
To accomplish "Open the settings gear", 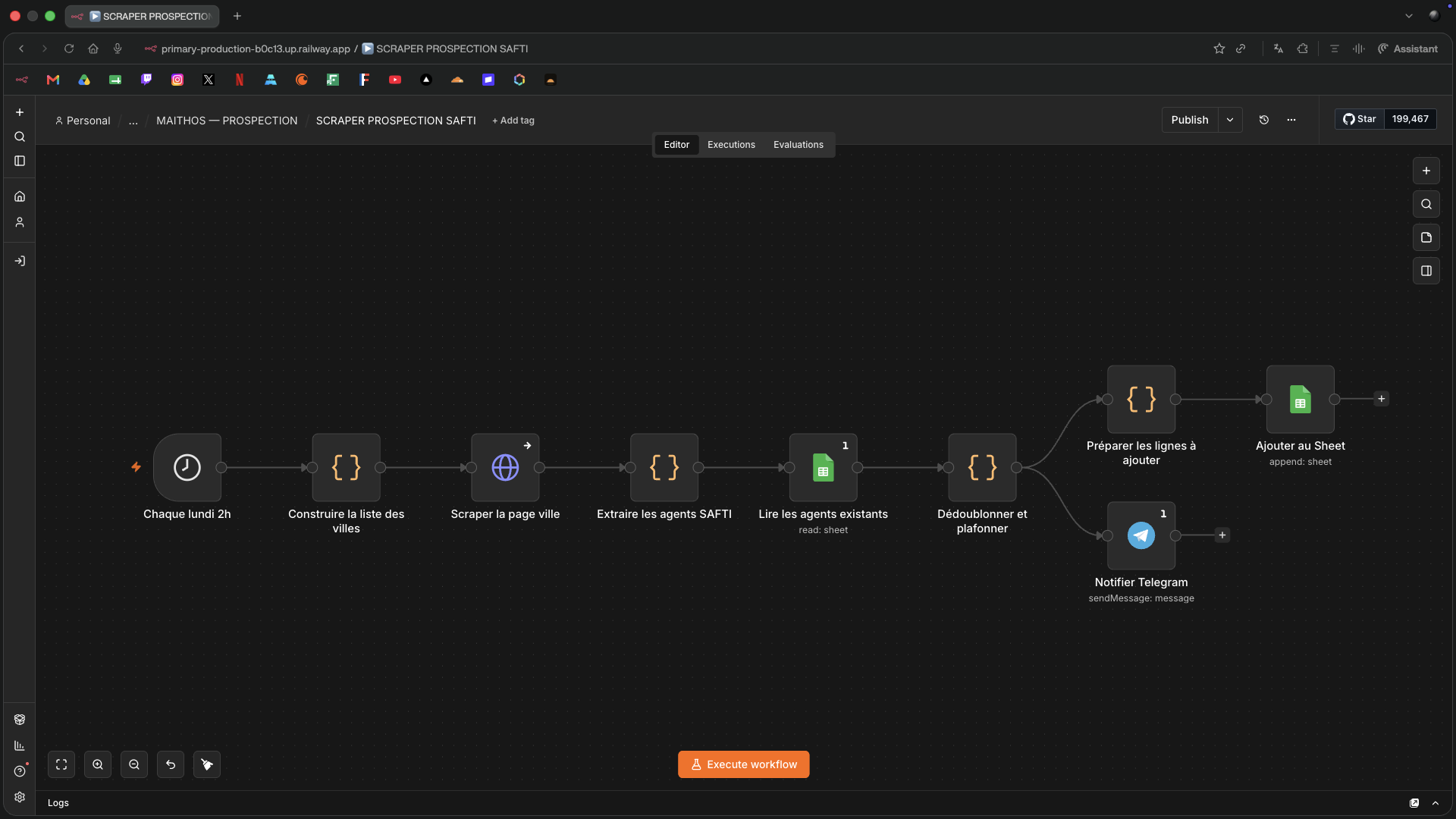I will [20, 797].
